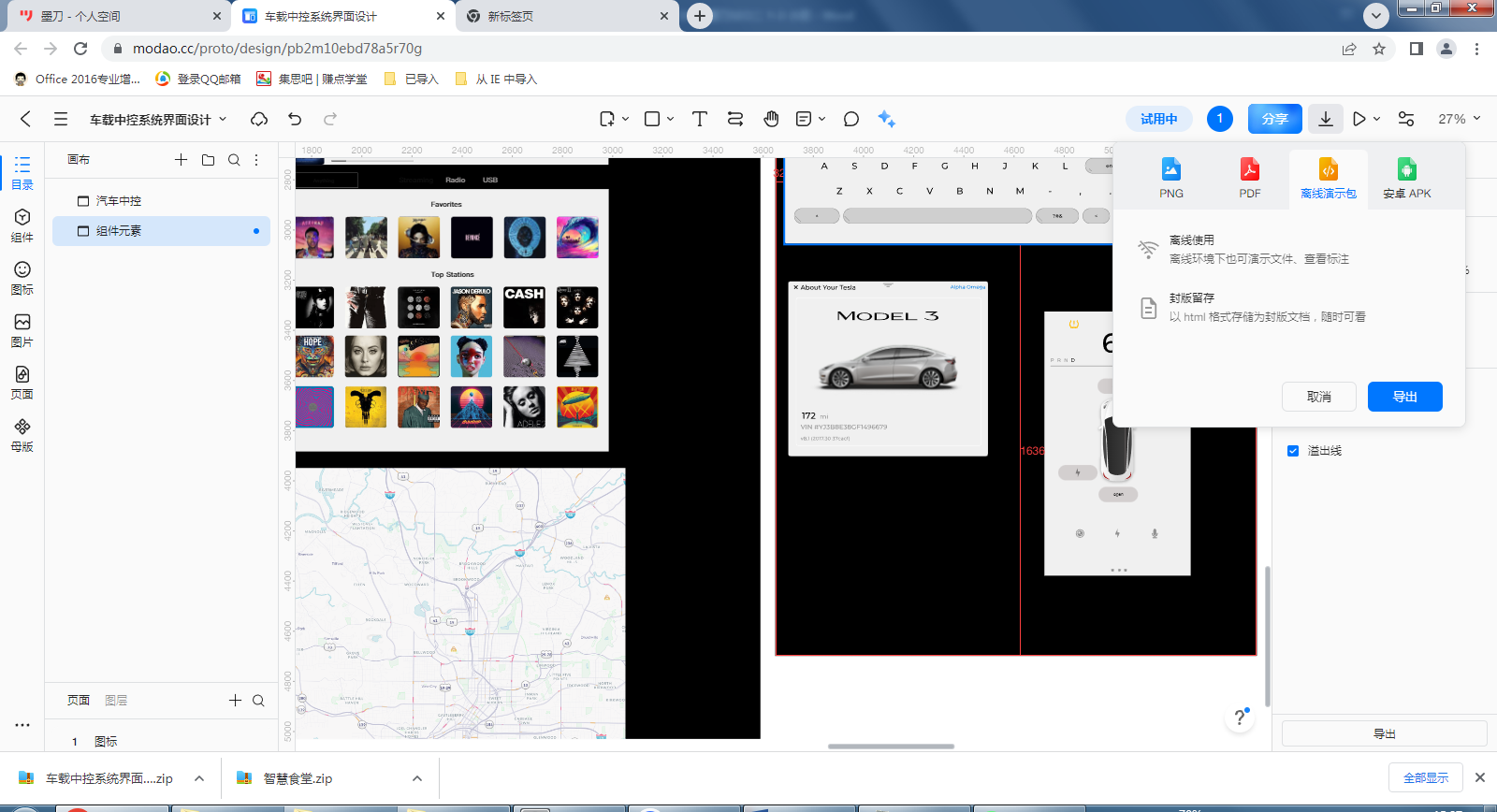Expand the sticky note tool dropdown arrow

822,119
